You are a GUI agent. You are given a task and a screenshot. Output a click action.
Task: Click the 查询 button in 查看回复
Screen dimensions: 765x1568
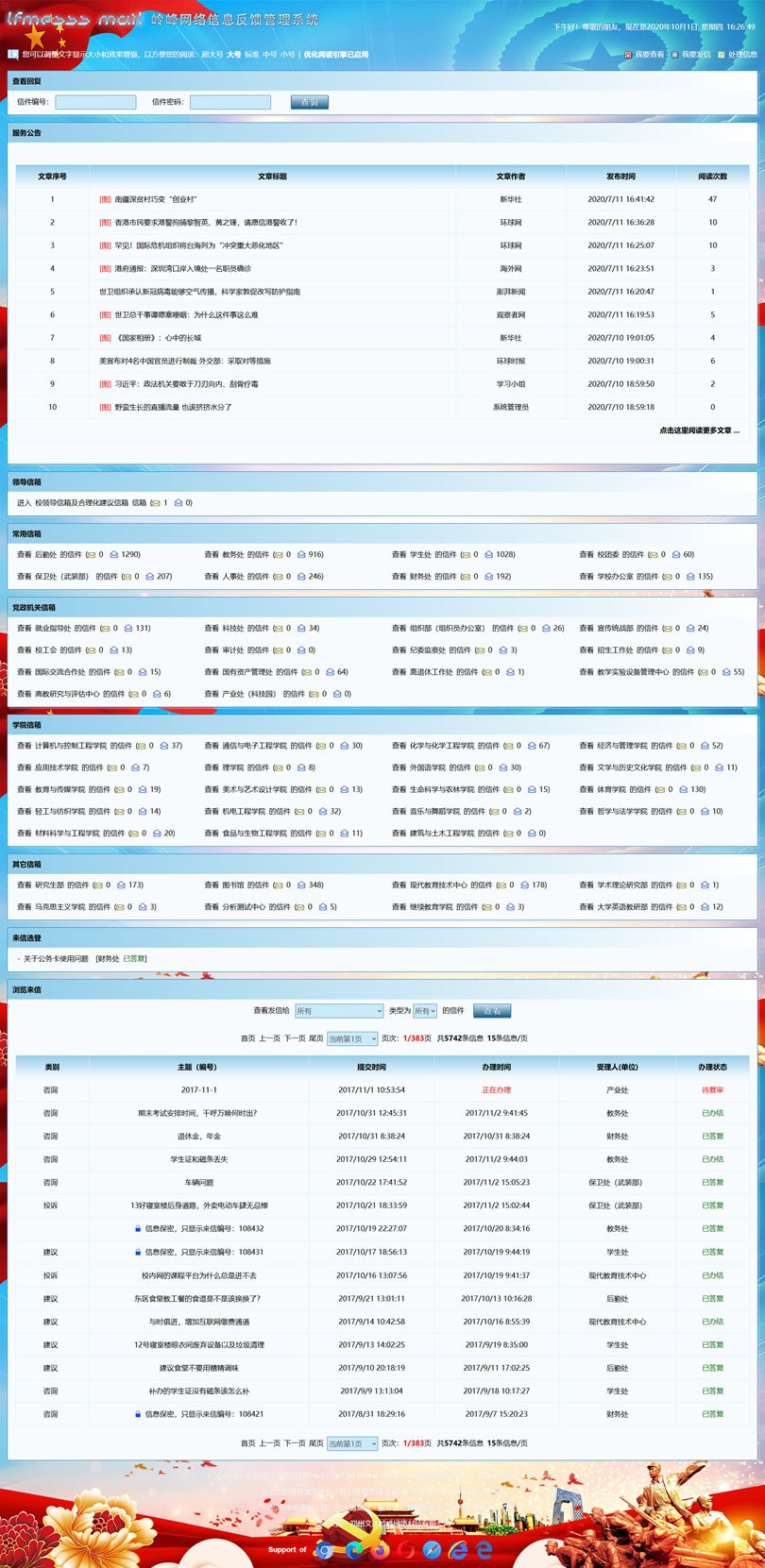(309, 102)
